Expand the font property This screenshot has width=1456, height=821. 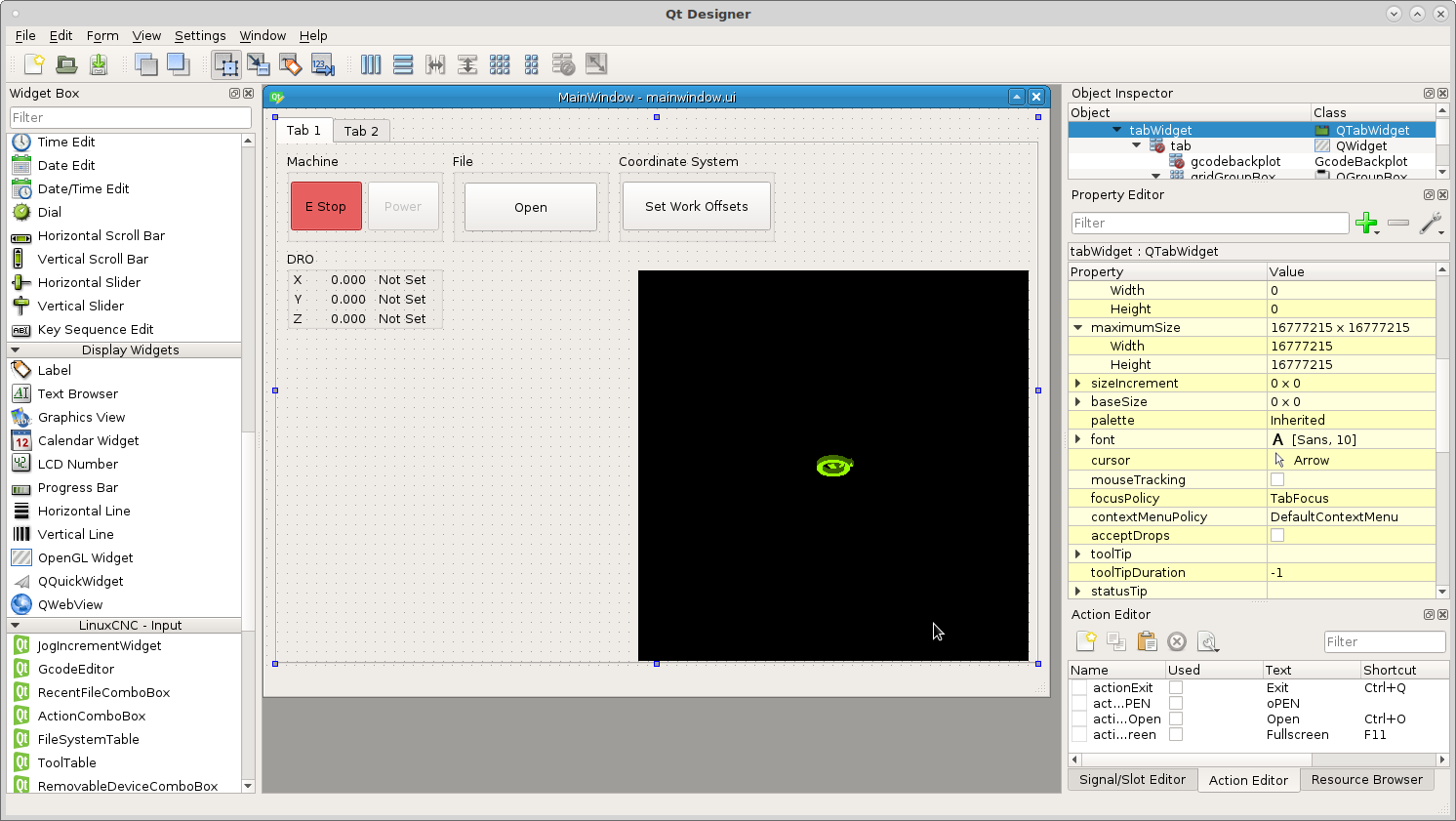(1078, 439)
